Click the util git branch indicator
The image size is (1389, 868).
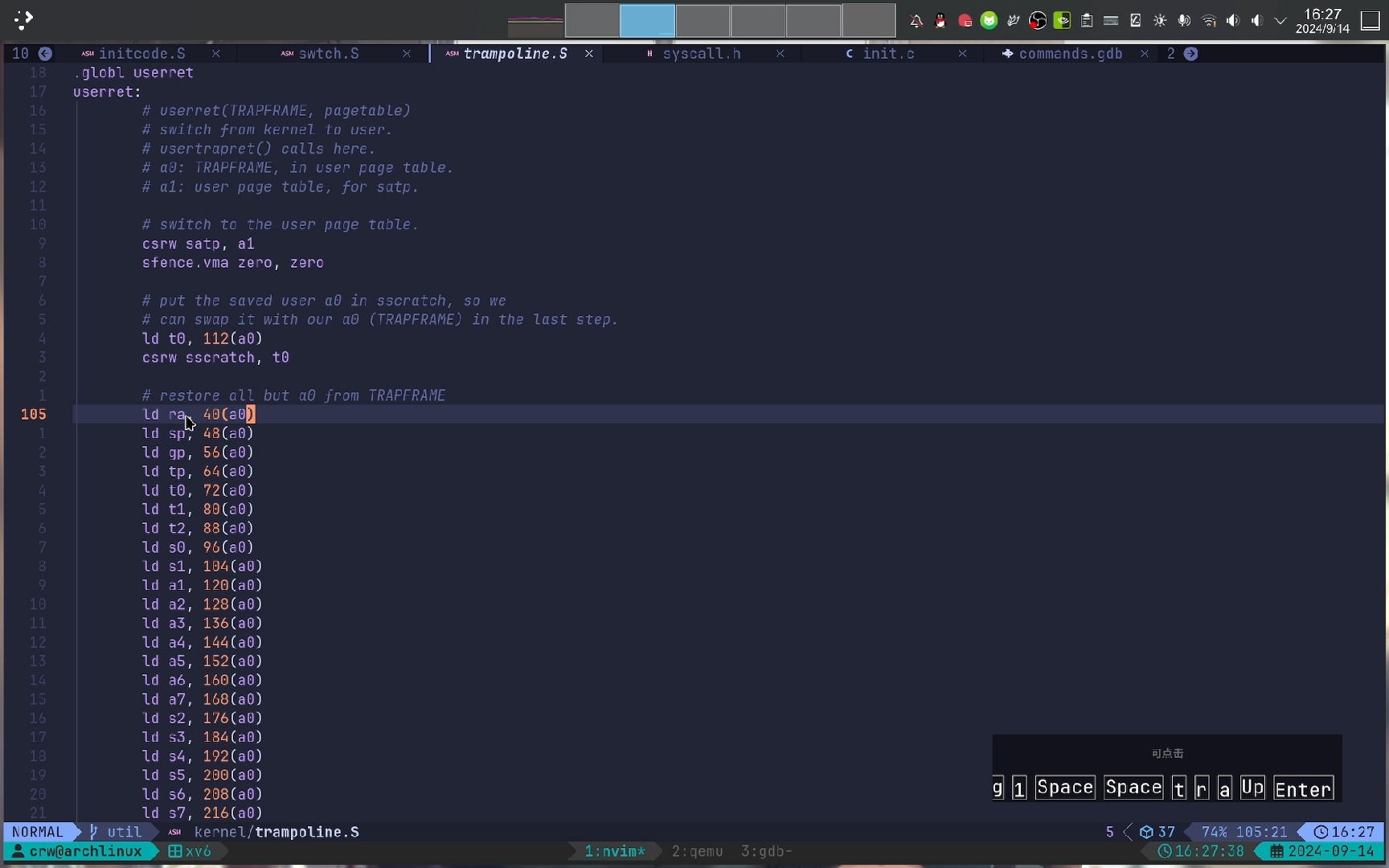[x=117, y=833]
